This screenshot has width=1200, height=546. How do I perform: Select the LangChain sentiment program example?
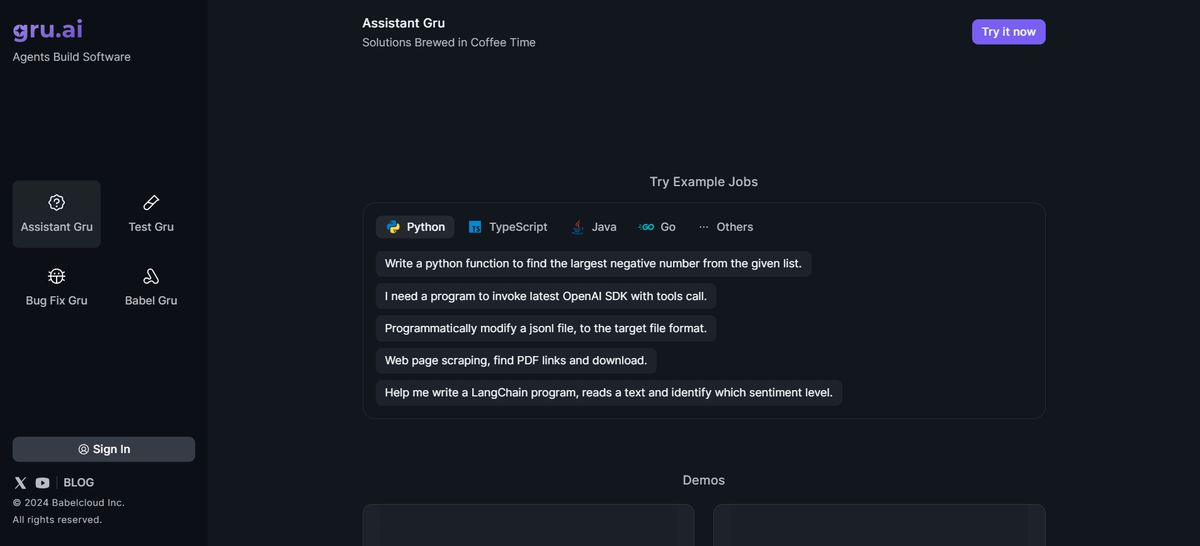coord(609,392)
